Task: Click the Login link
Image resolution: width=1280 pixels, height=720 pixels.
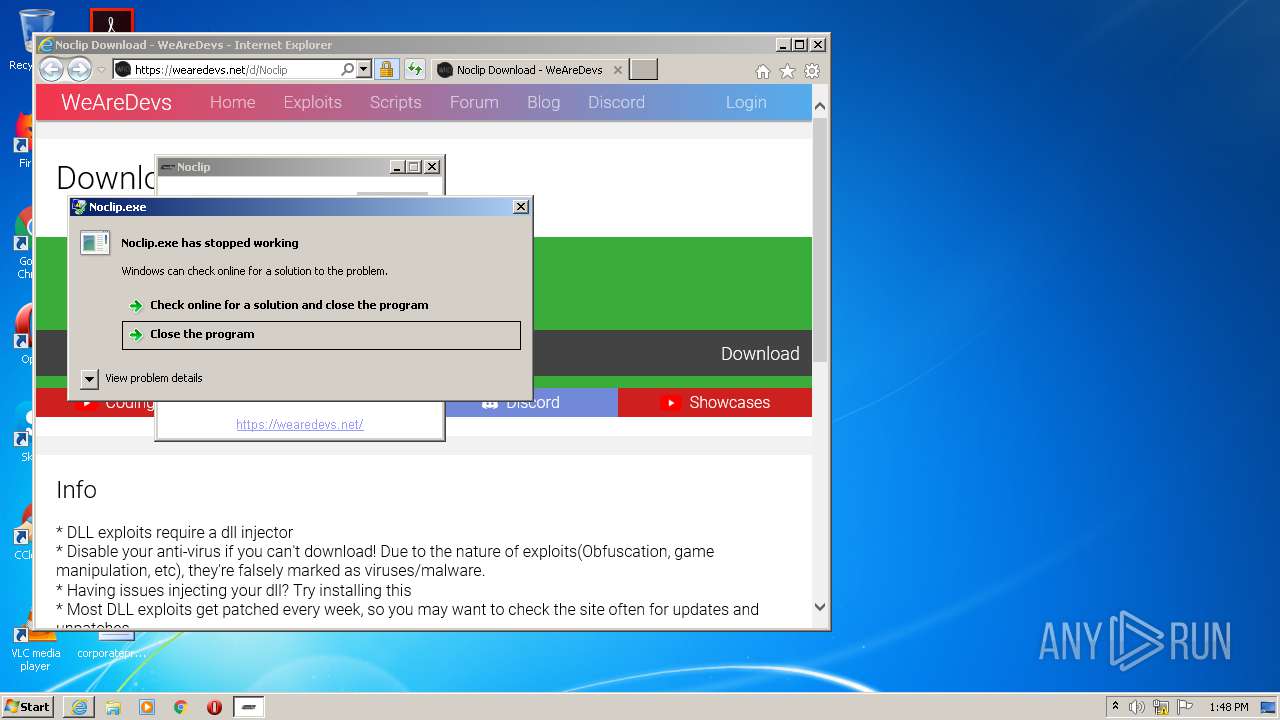Action: (746, 102)
